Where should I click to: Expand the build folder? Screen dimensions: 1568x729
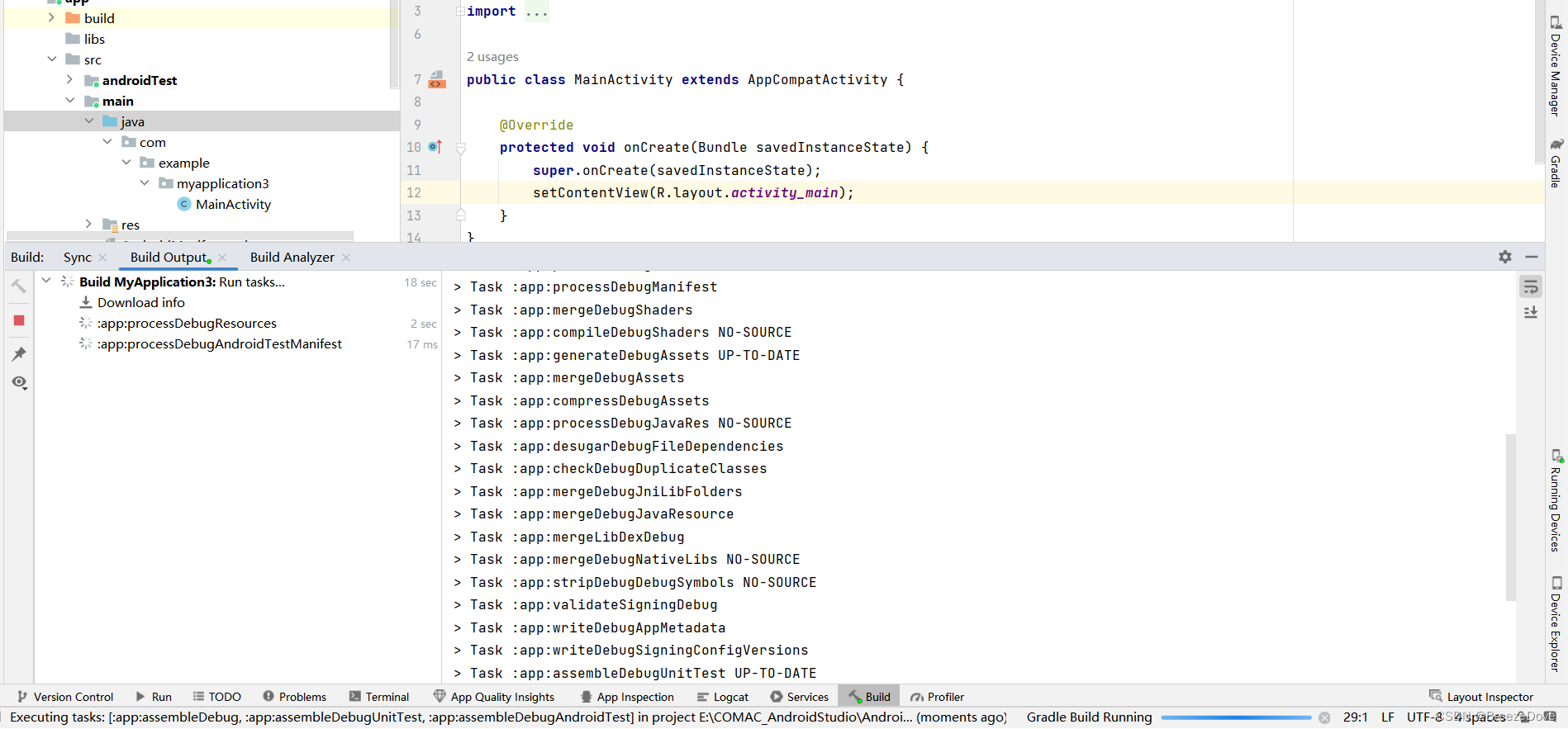51,17
